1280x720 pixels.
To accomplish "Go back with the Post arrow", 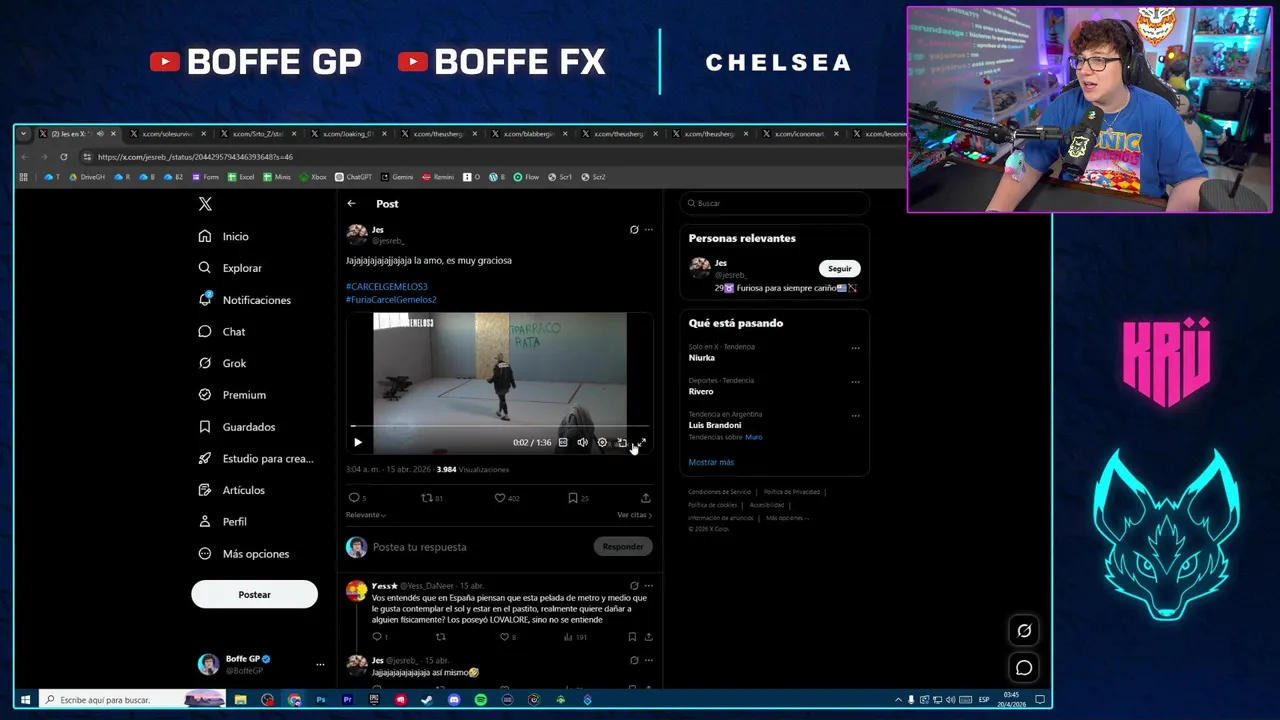I will [x=351, y=204].
